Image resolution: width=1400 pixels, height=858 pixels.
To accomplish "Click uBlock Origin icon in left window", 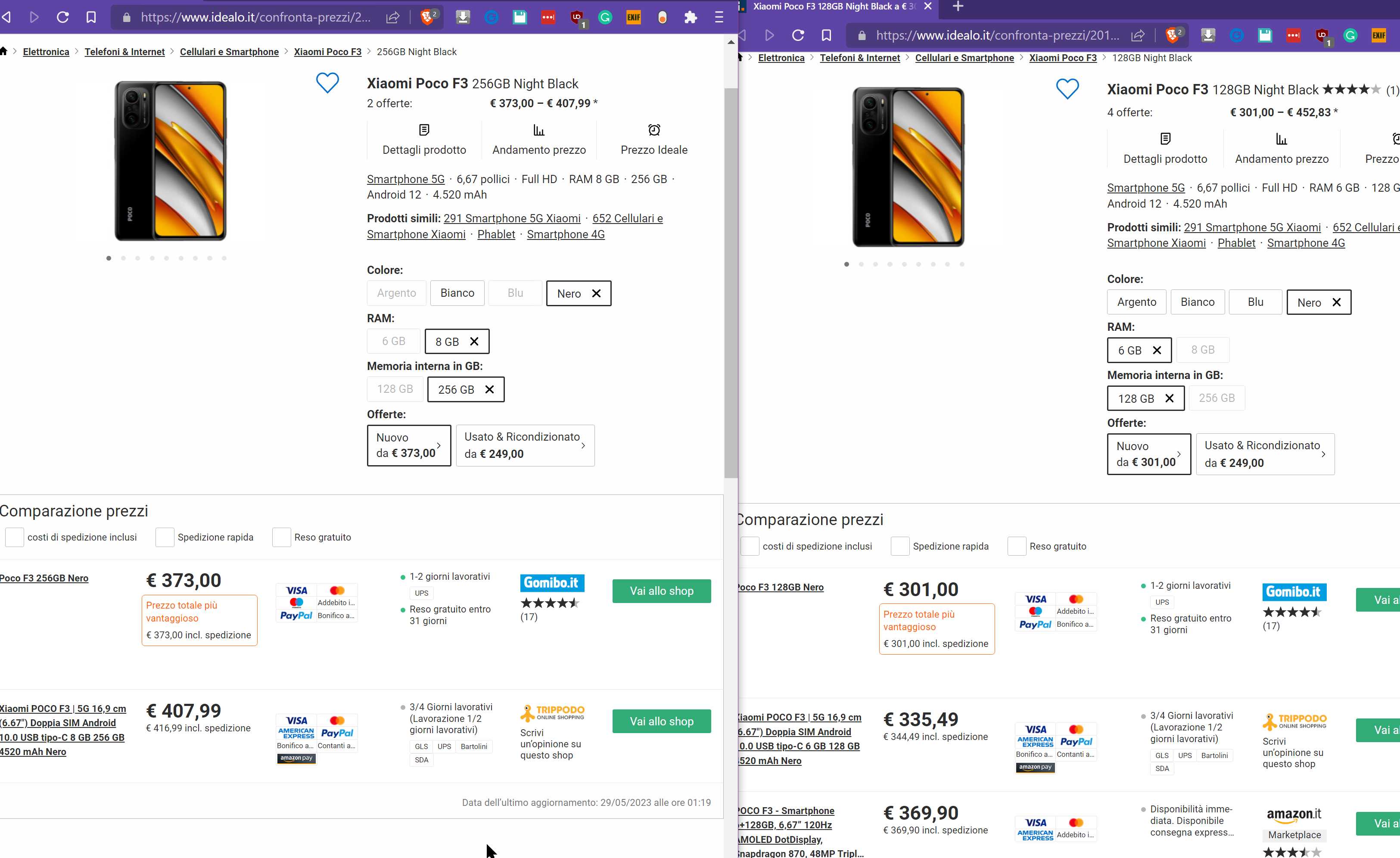I will click(578, 18).
